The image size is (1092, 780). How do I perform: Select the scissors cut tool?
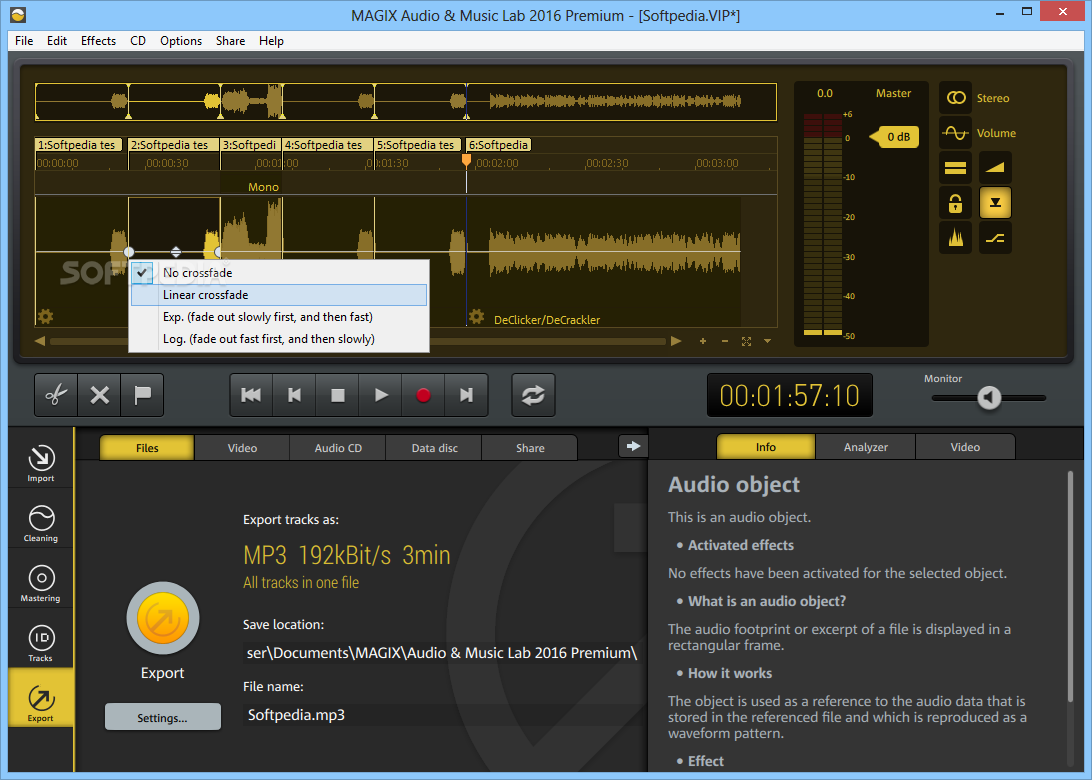(56, 395)
